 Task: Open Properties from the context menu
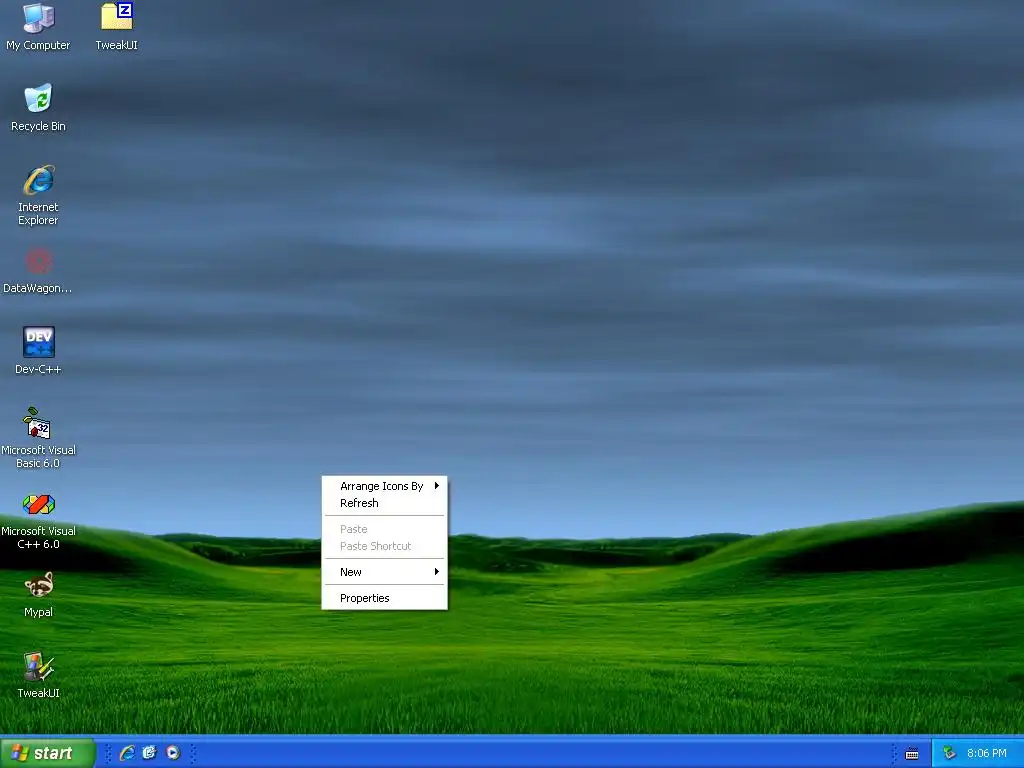pos(385,598)
